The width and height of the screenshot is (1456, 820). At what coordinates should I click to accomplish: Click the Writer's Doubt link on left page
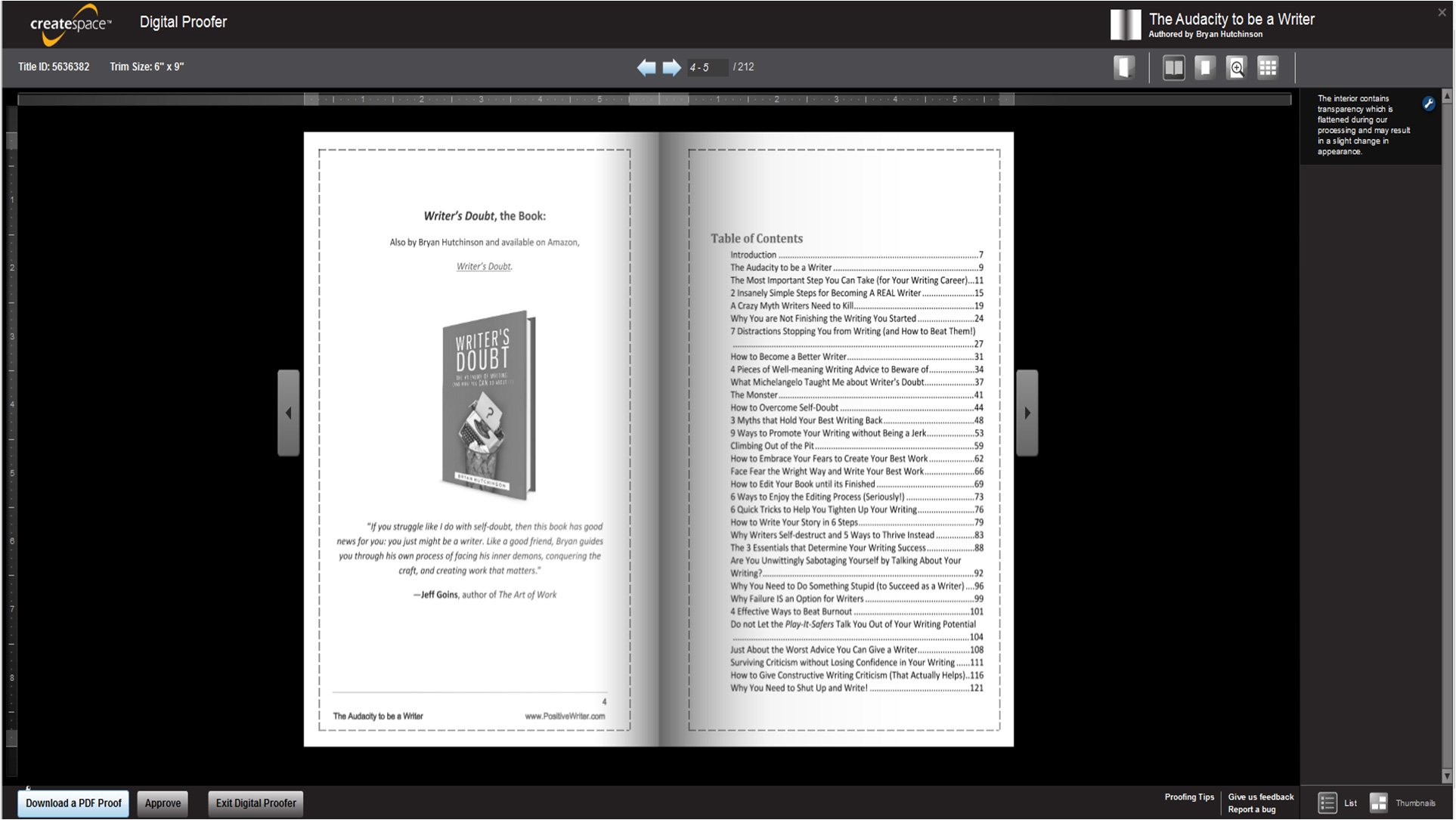click(484, 266)
